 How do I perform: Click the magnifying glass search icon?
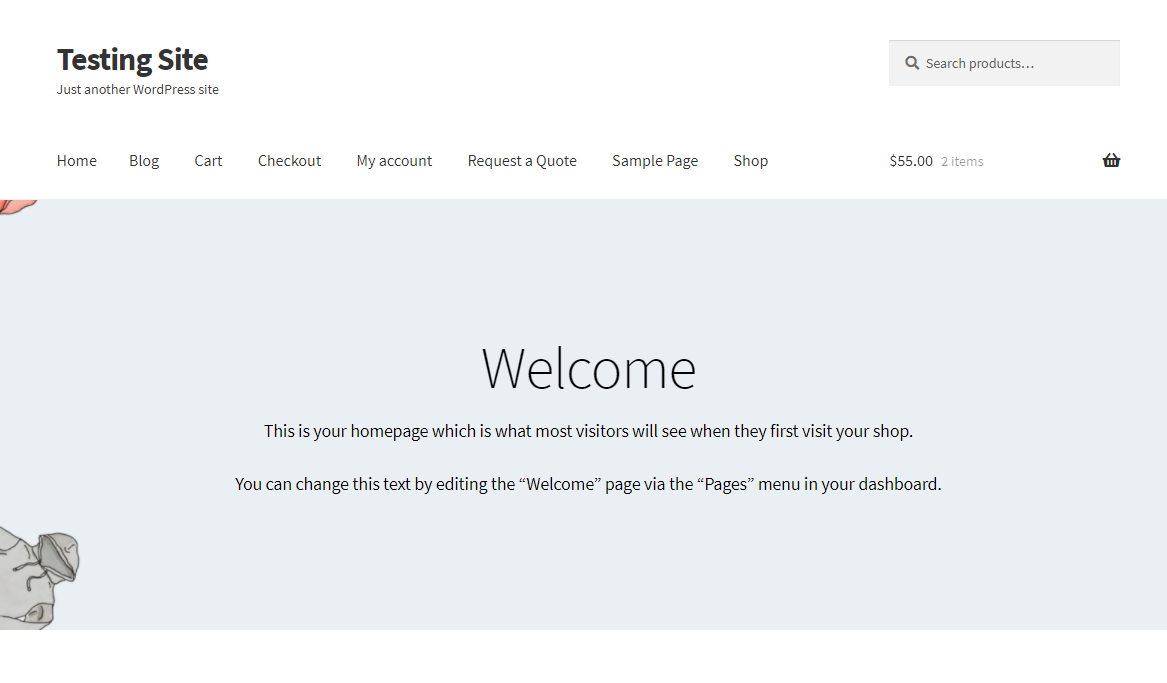[911, 62]
